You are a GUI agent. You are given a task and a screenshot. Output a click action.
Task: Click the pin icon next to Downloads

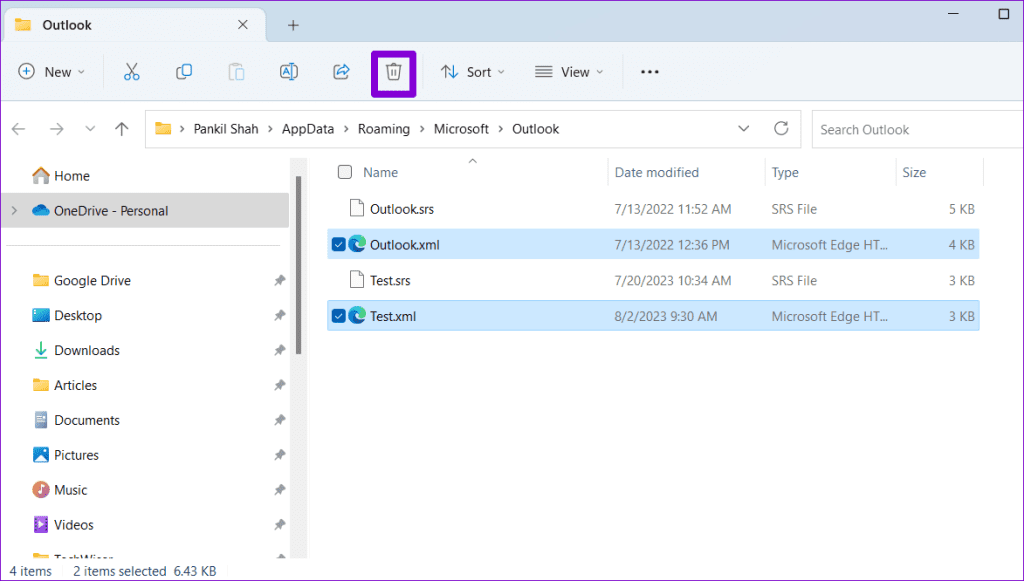[x=280, y=350]
